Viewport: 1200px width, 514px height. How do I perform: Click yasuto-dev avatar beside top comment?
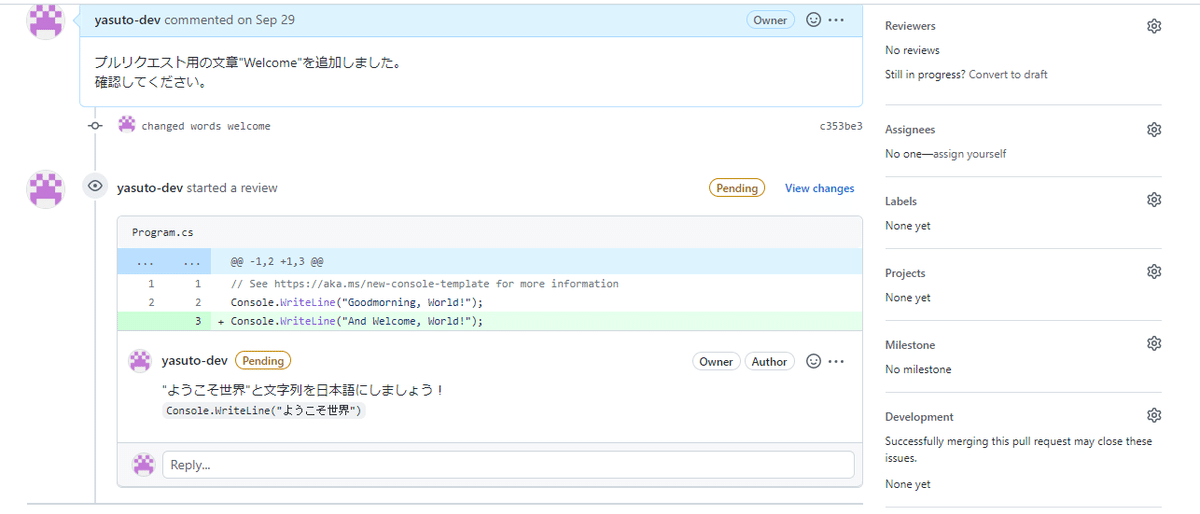(x=45, y=21)
